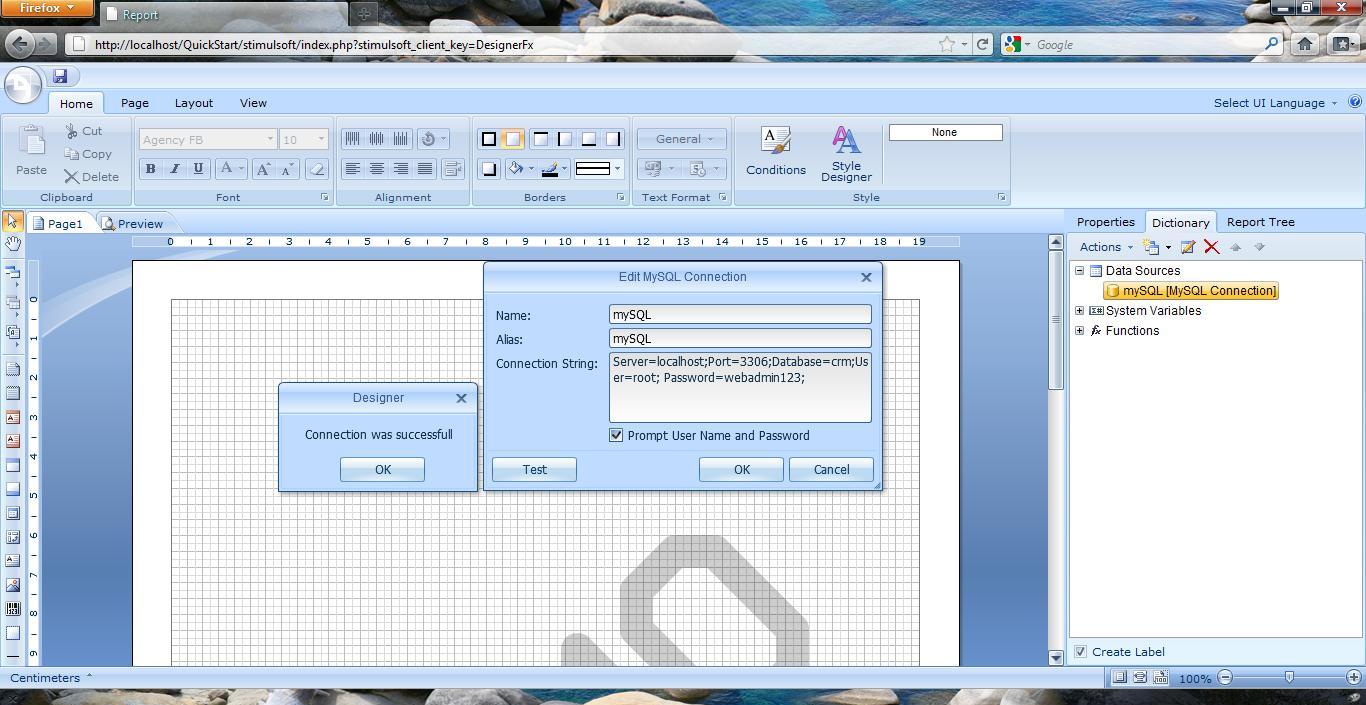
Task: Click the Clear formatting eraser icon
Action: [317, 169]
